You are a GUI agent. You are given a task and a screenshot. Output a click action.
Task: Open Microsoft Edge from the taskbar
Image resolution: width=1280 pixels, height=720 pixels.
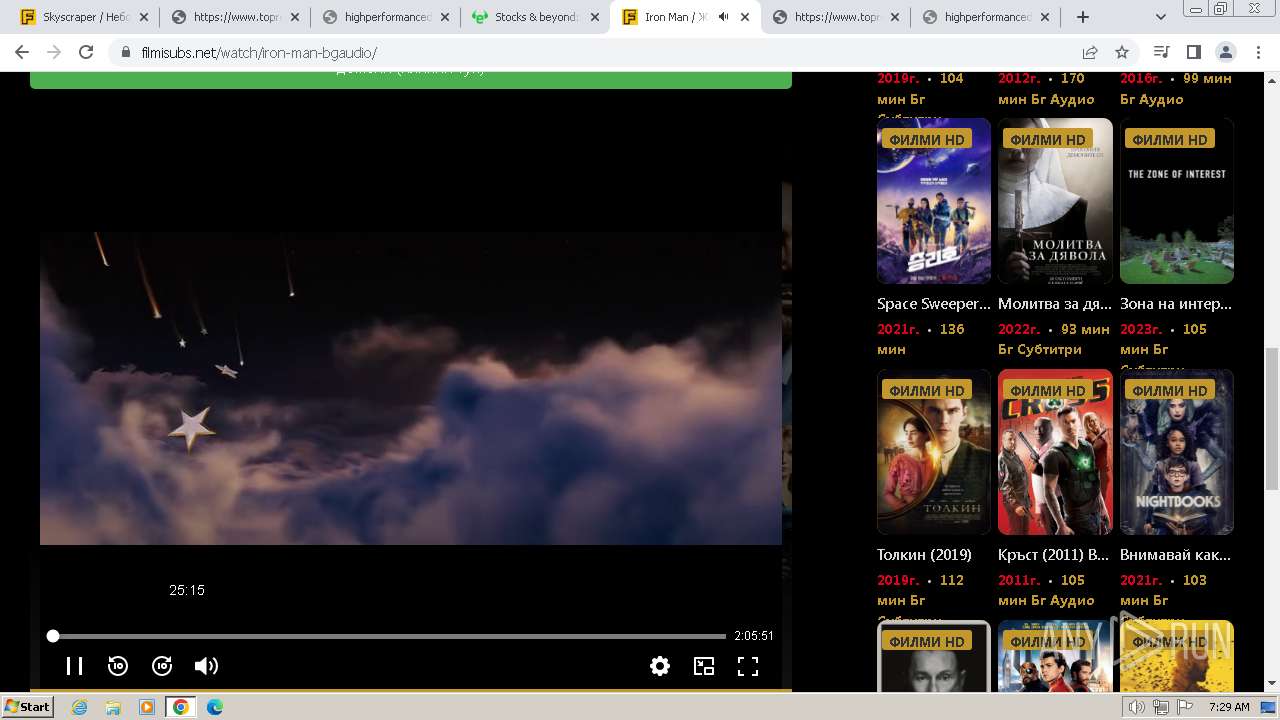pos(215,707)
